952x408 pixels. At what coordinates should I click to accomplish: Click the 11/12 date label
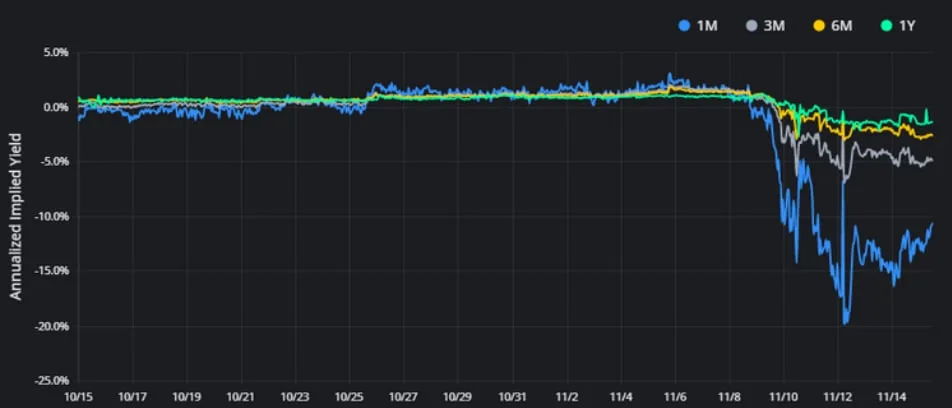(x=838, y=398)
